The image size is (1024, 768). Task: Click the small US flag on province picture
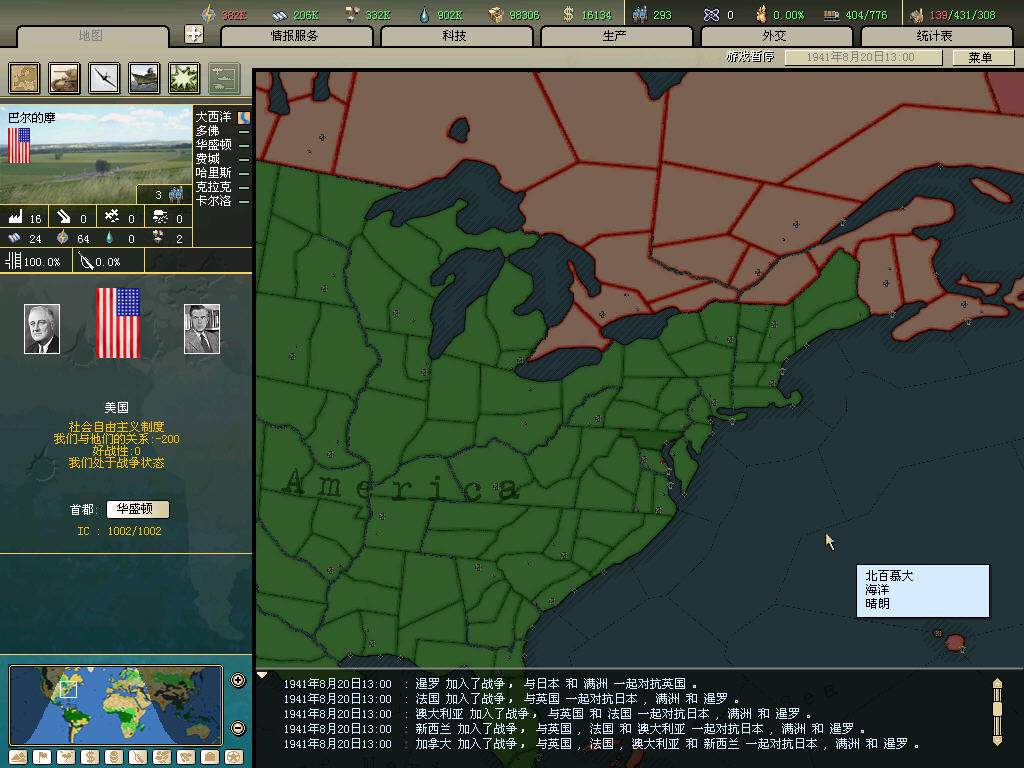pyautogui.click(x=19, y=145)
